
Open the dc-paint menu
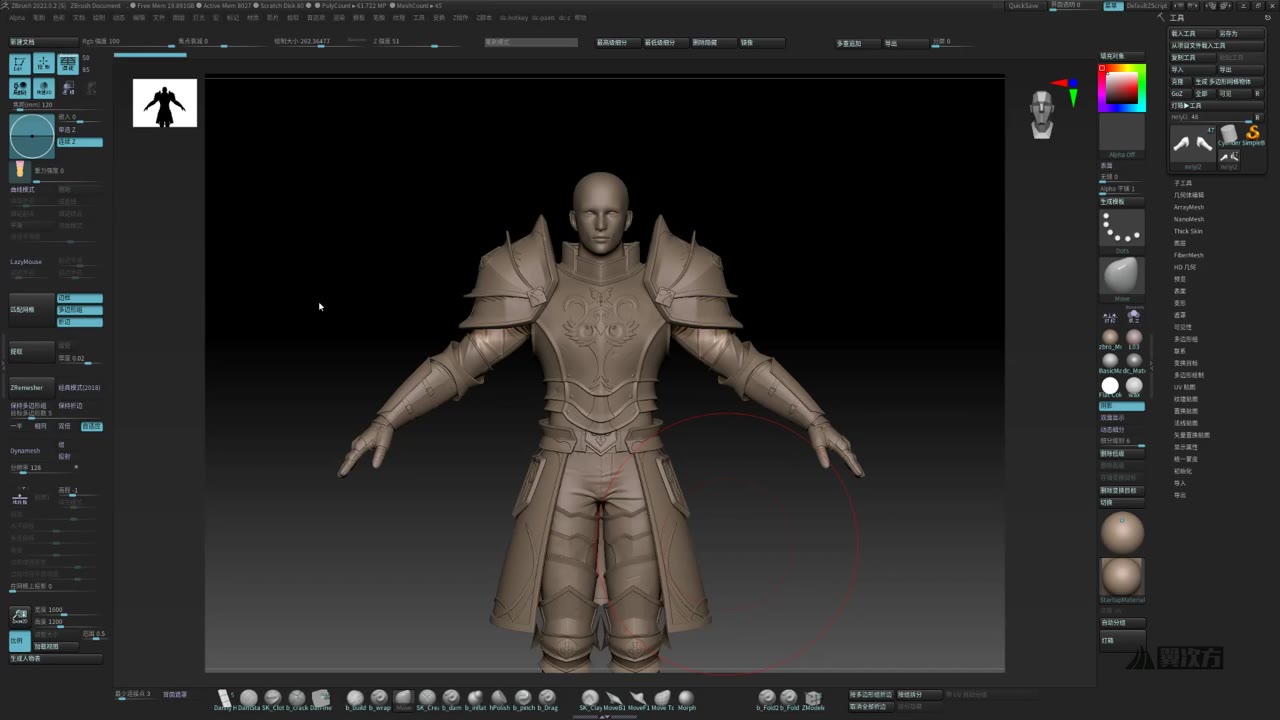[543, 17]
